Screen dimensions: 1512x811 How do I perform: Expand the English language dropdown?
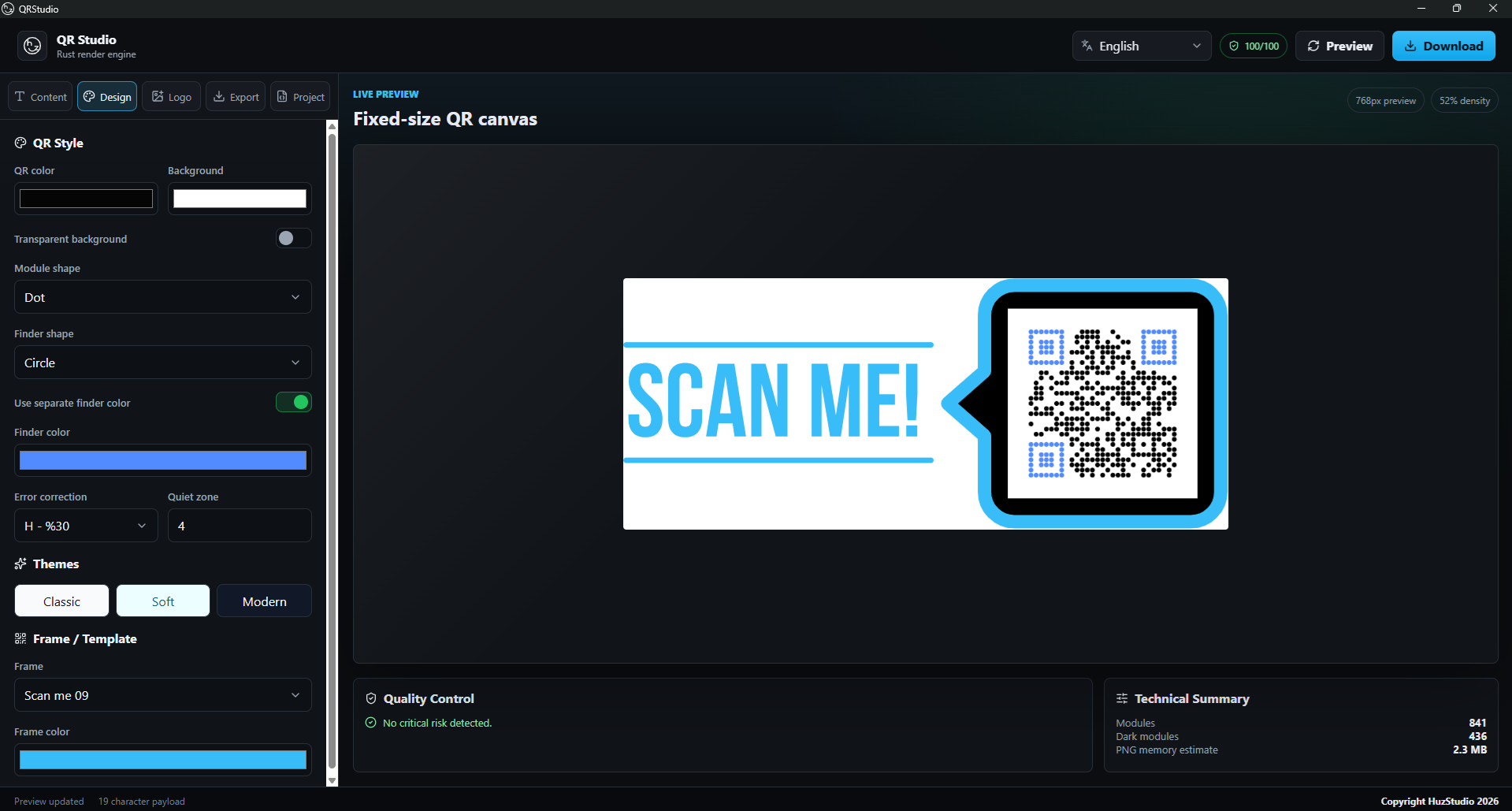1141,46
